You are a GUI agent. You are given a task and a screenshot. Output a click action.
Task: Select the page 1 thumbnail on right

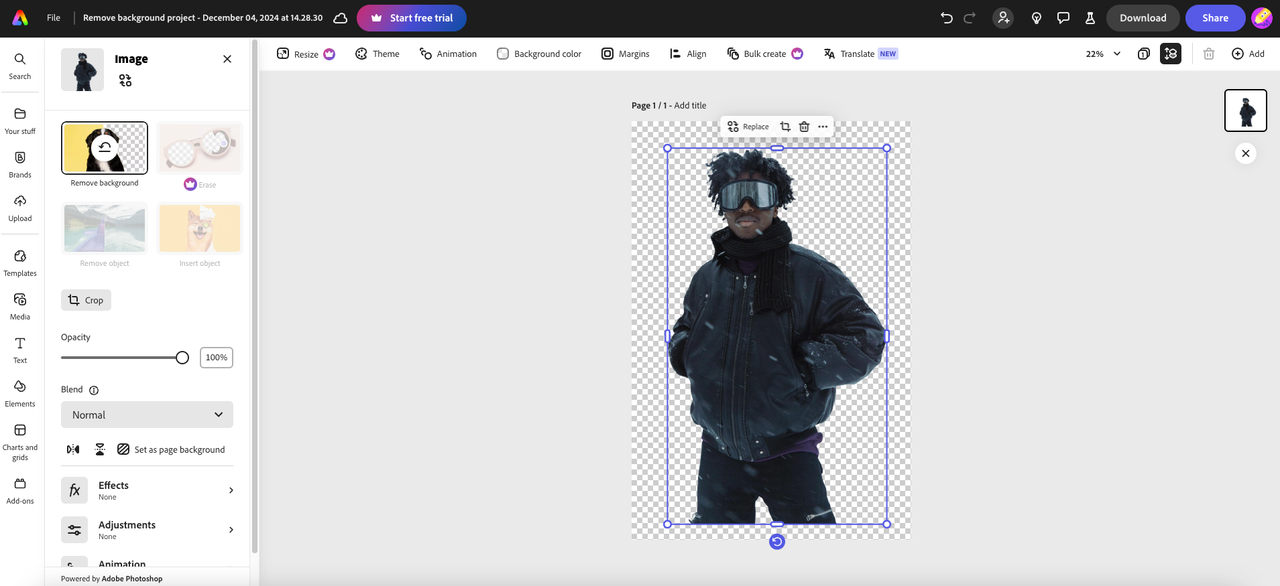1246,110
